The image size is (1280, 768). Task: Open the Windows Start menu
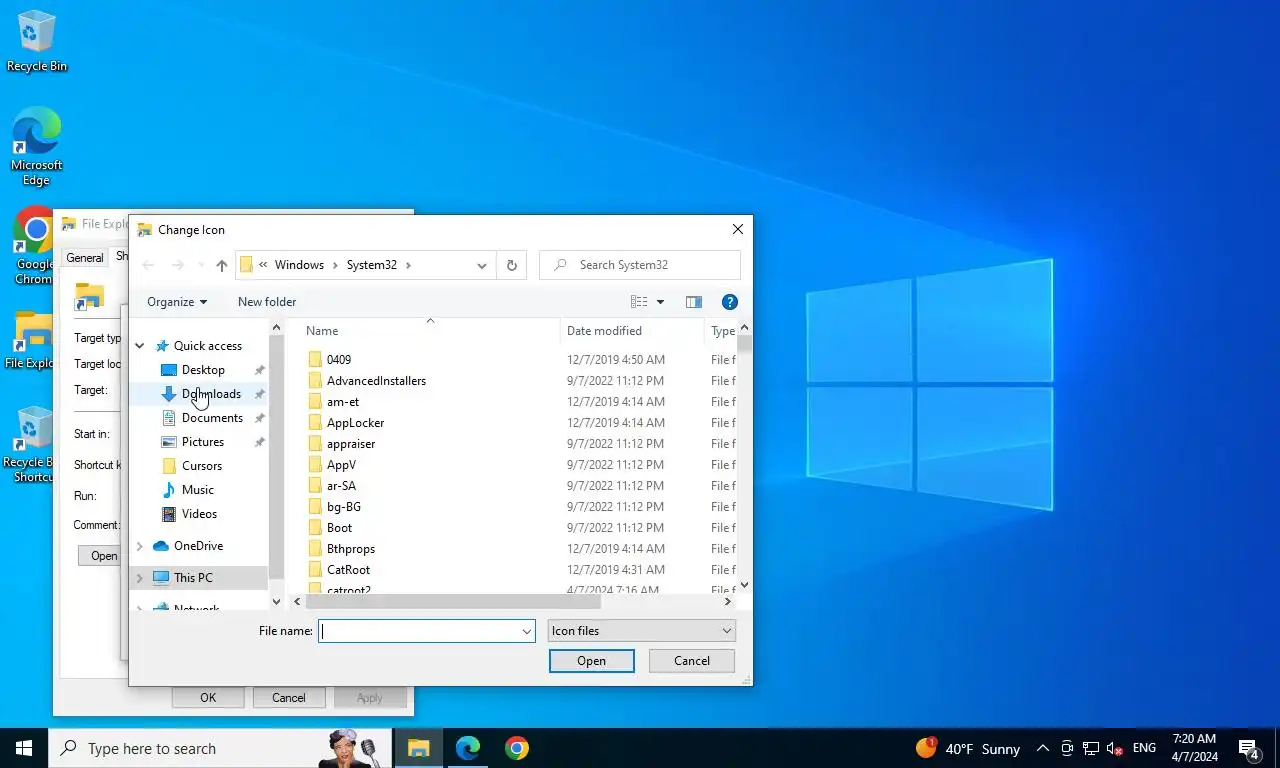click(24, 748)
